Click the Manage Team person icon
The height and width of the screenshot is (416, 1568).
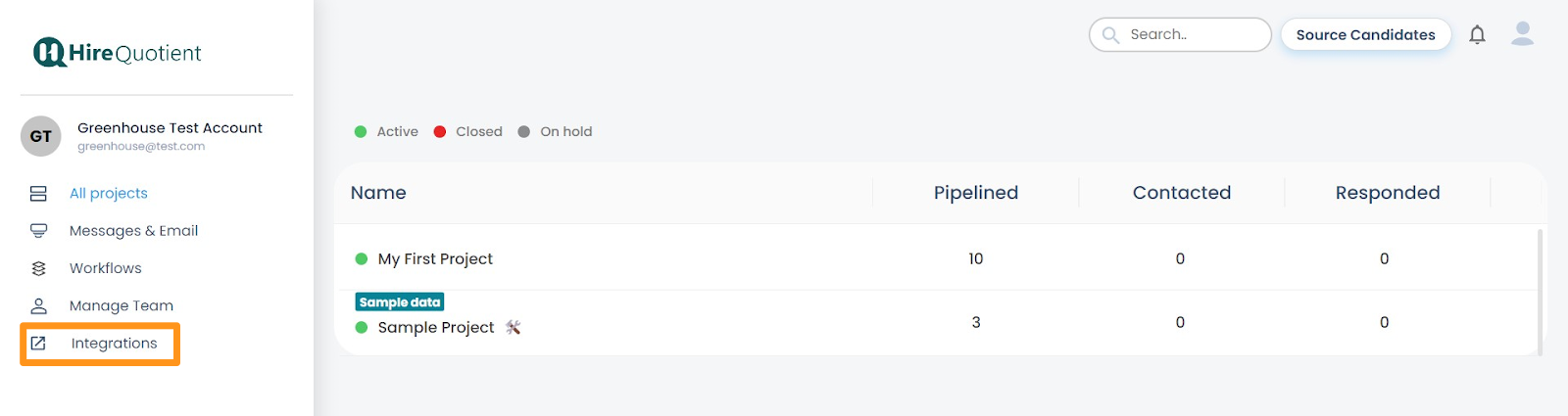point(38,305)
